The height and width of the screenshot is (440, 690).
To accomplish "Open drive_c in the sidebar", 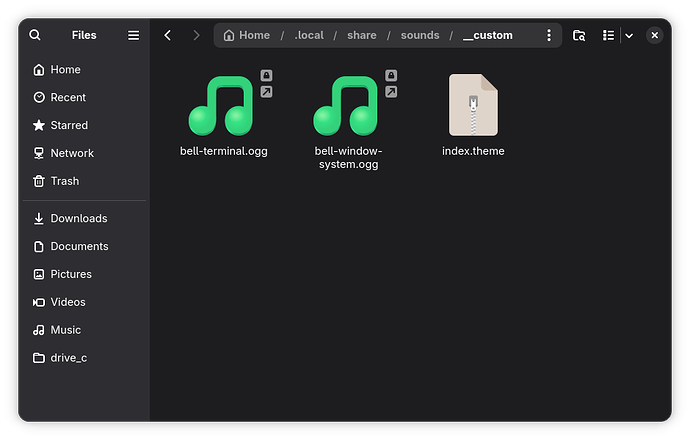I will [x=84, y=358].
